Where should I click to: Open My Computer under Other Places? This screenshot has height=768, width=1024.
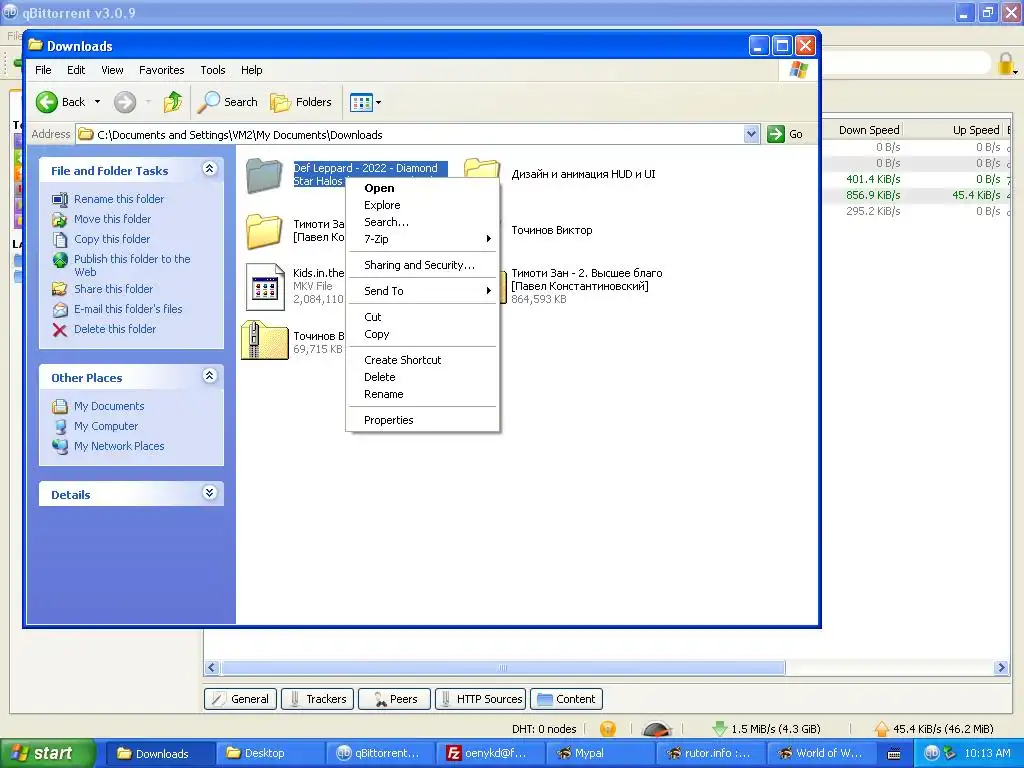tap(106, 426)
